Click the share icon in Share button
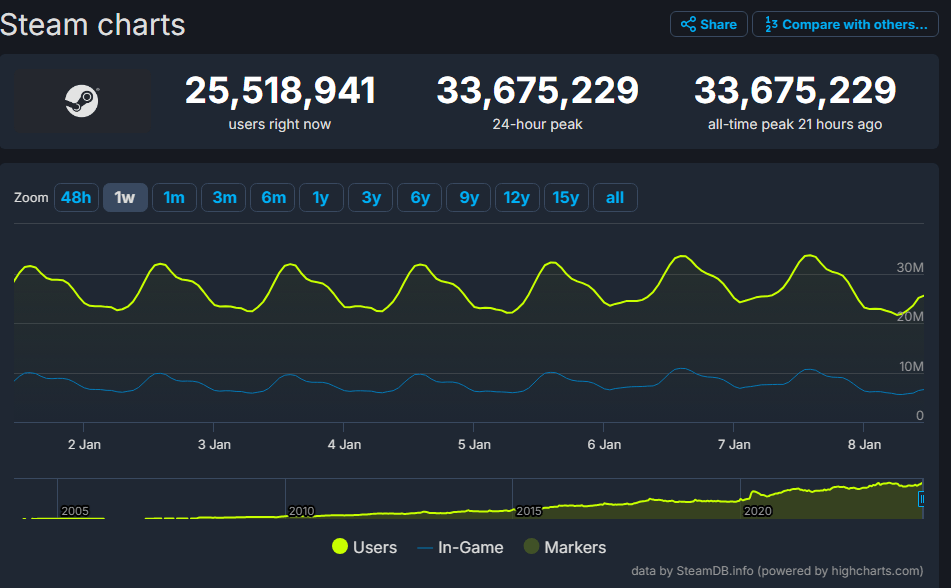Viewport: 951px width, 588px height. click(x=688, y=24)
